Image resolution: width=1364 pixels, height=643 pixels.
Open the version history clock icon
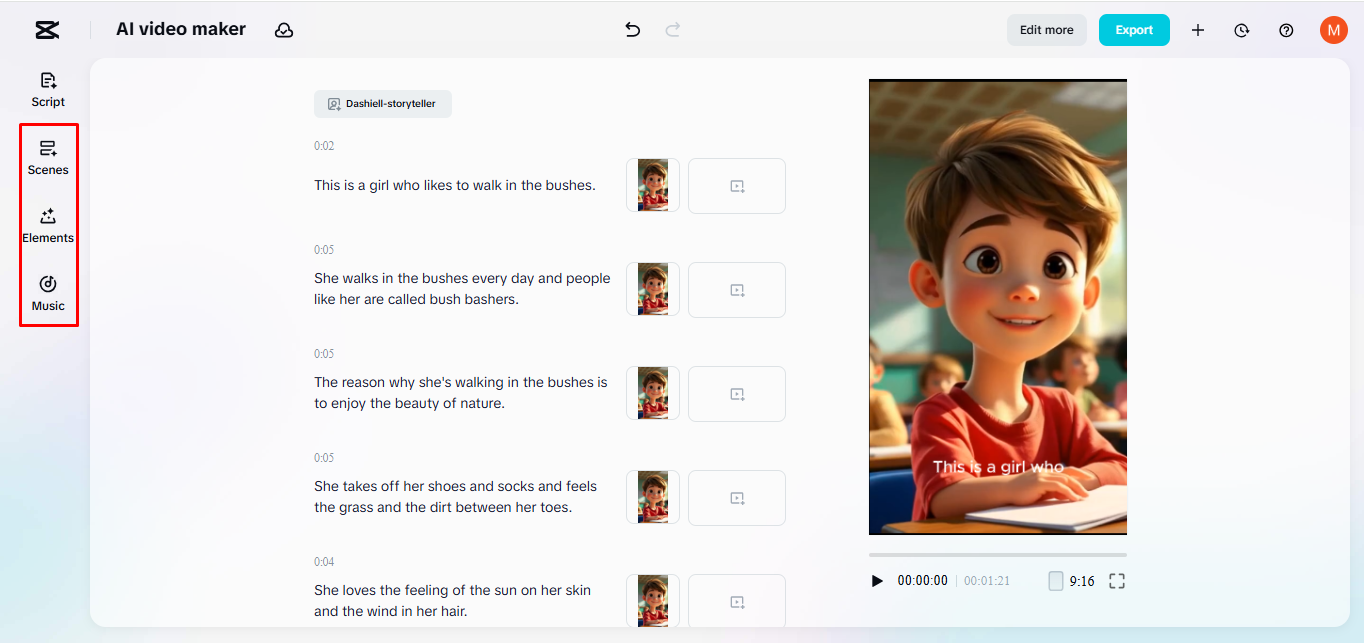[1241, 30]
